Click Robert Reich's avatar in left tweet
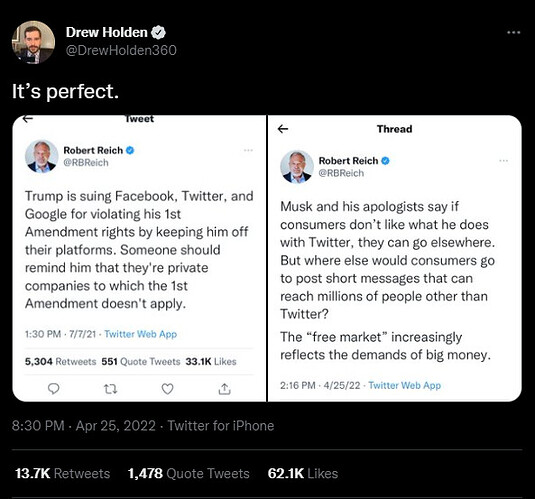 pyautogui.click(x=42, y=156)
